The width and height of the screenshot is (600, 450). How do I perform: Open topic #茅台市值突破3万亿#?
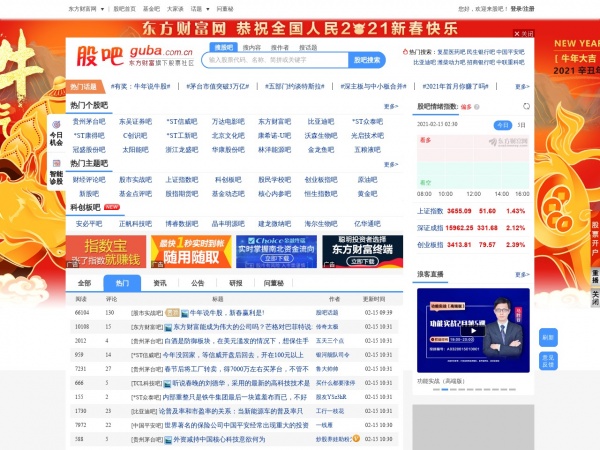(x=218, y=87)
